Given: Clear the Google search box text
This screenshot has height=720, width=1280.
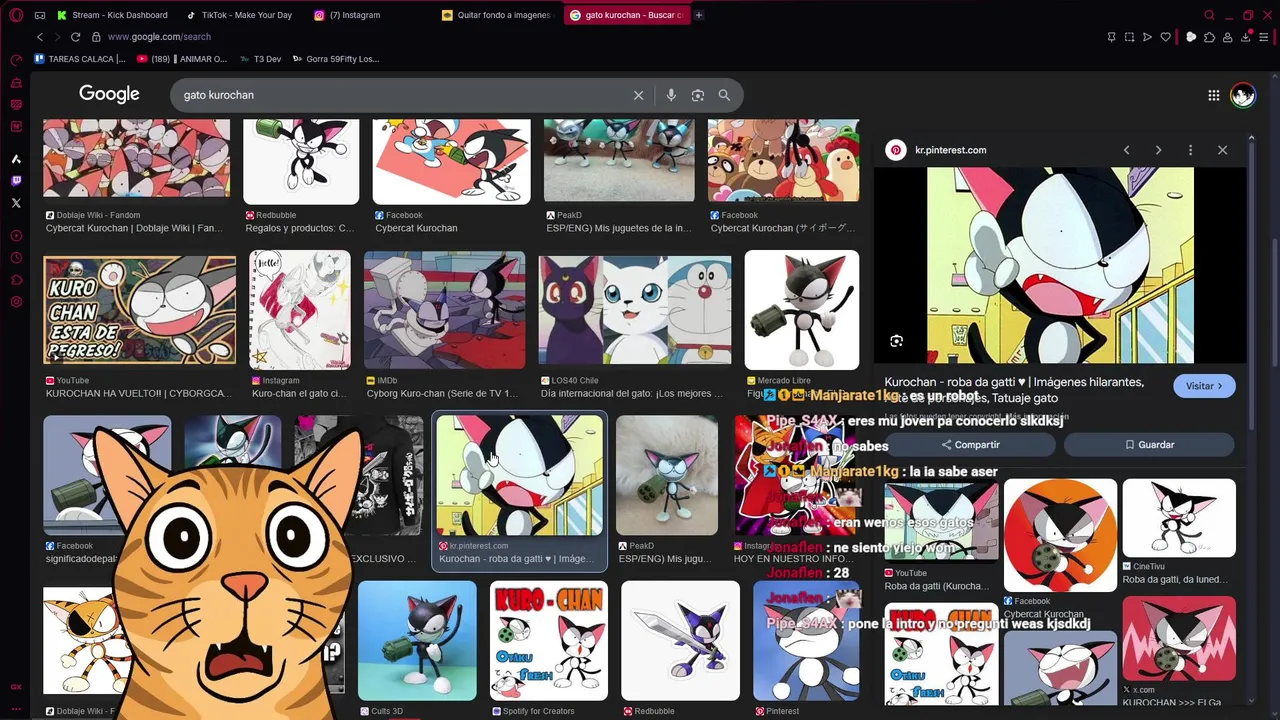Looking at the screenshot, I should pyautogui.click(x=638, y=95).
